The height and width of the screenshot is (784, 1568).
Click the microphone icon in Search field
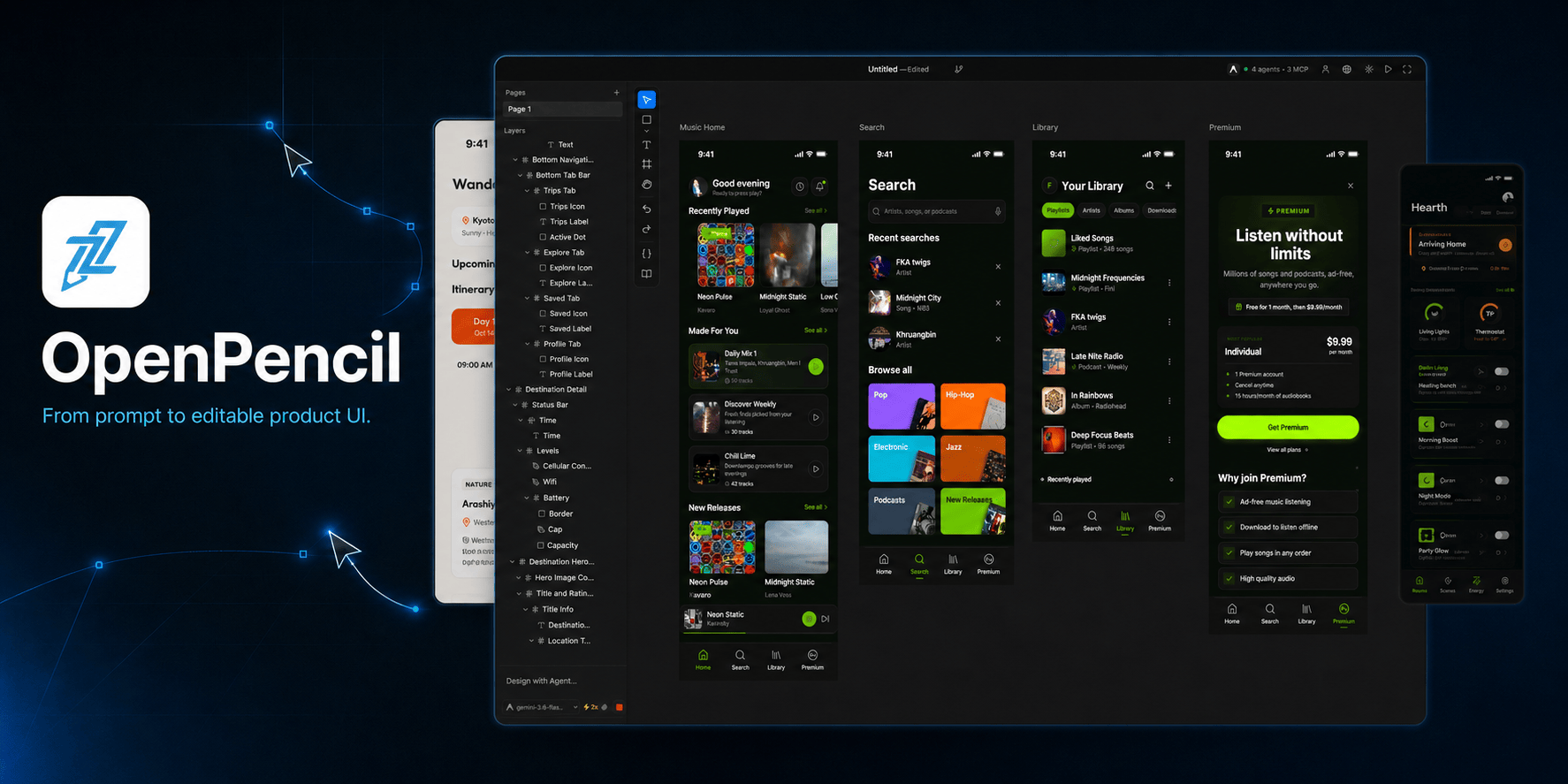coord(998,211)
